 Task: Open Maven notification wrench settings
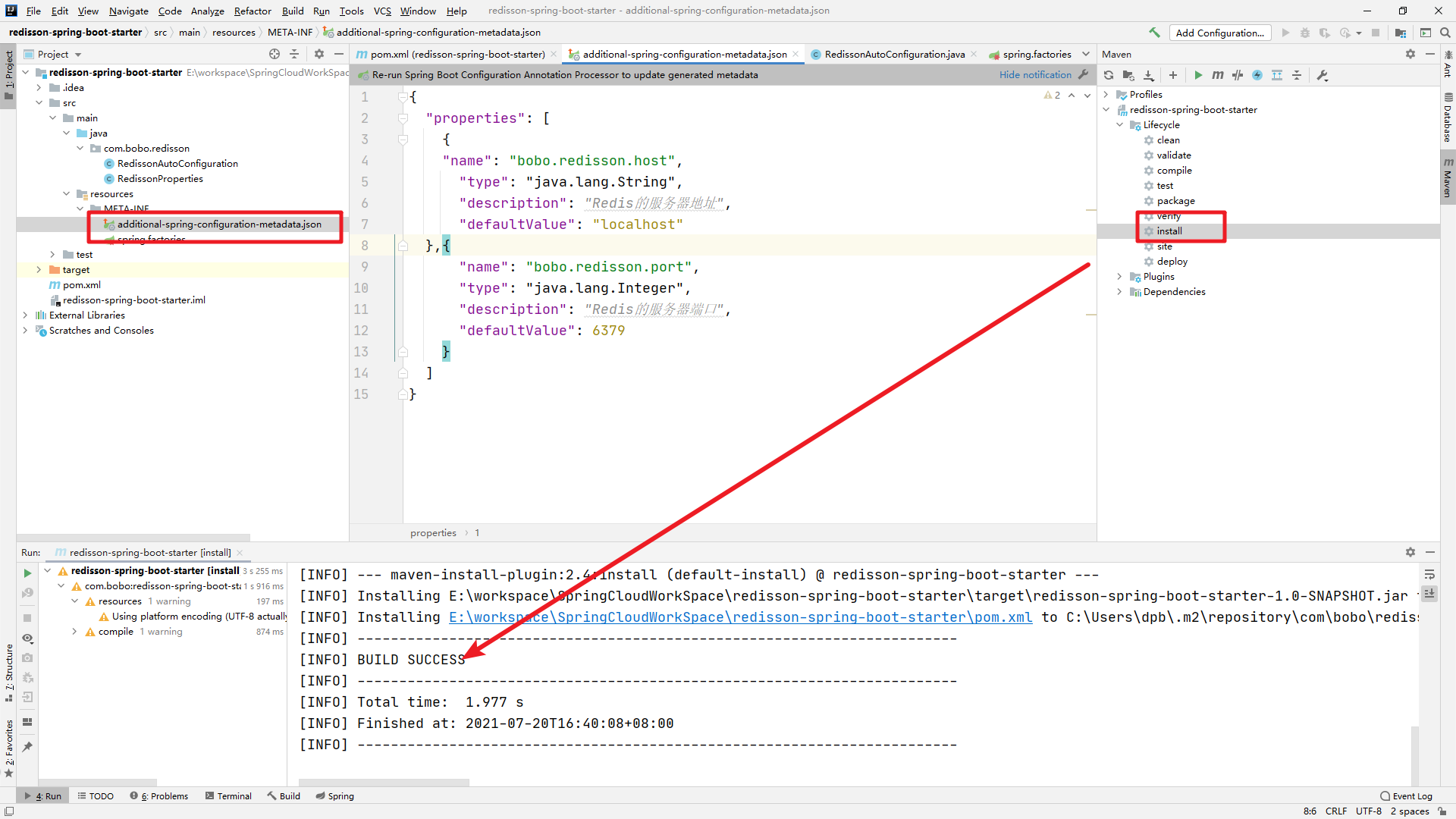1084,74
